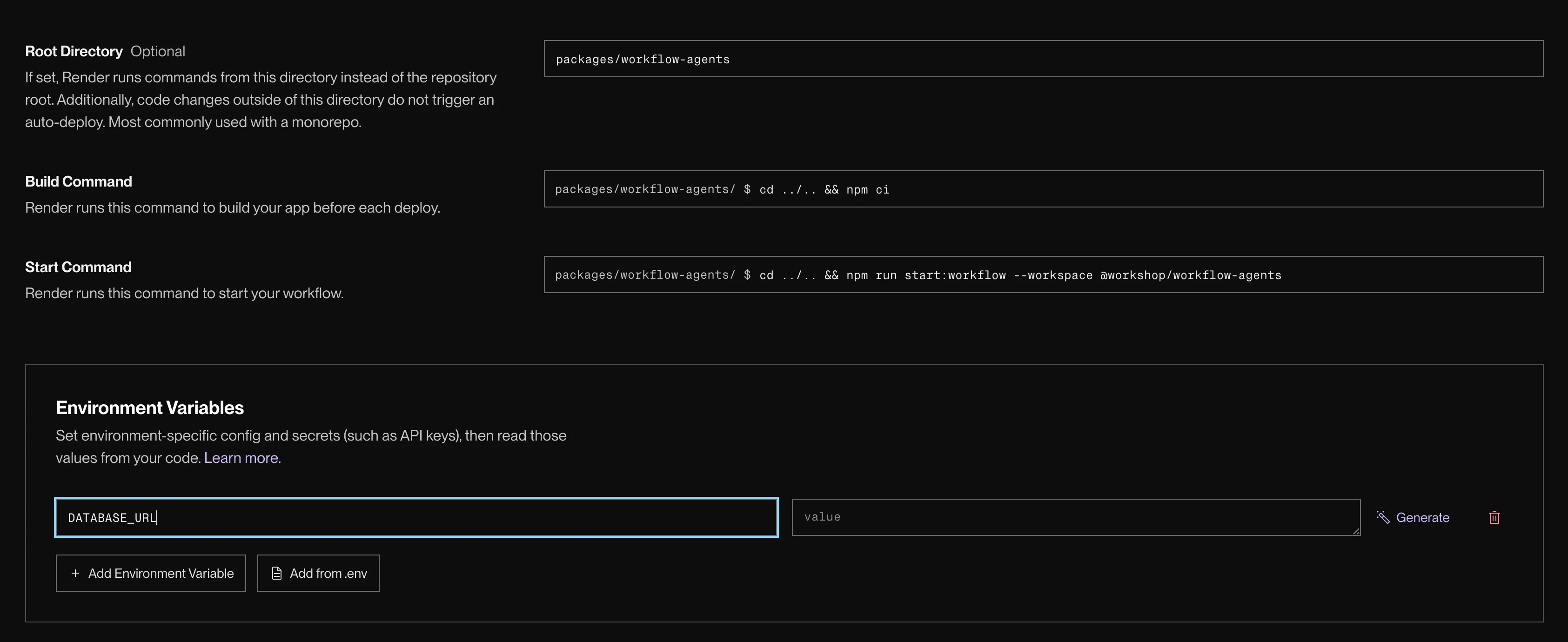Image resolution: width=1568 pixels, height=642 pixels.
Task: Click "Render runs this command to build your app" description
Action: click(x=233, y=207)
